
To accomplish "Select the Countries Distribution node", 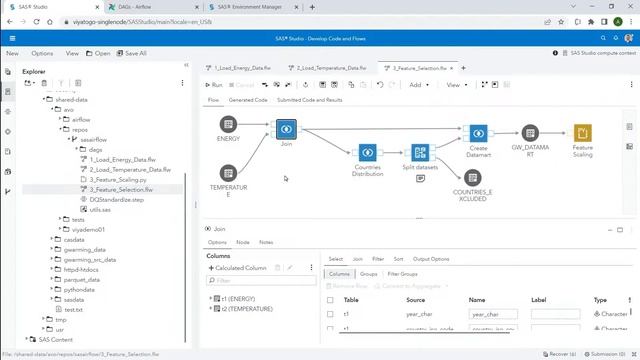I will pos(367,153).
